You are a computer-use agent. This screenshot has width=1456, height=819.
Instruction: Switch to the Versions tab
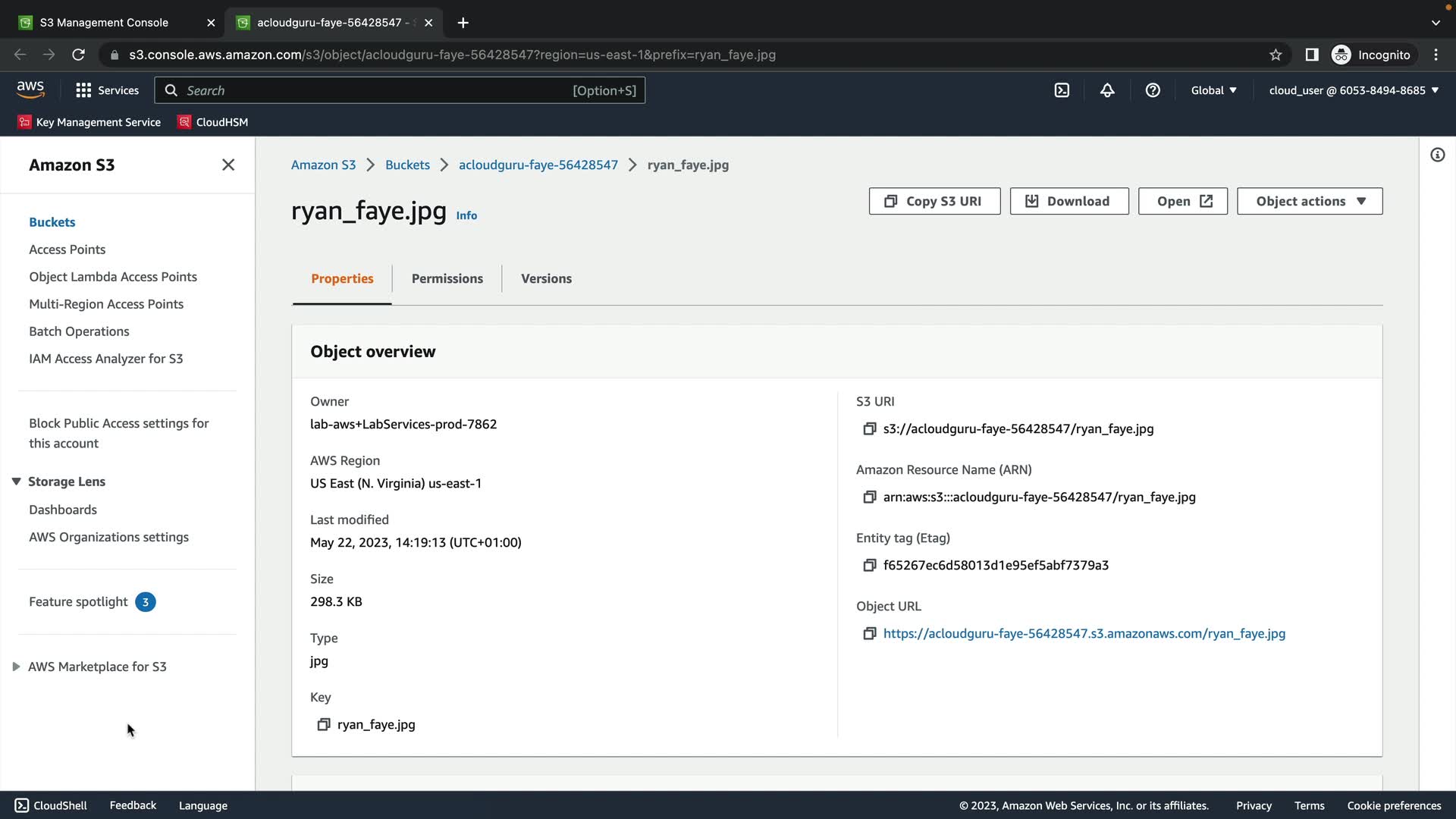click(x=546, y=278)
